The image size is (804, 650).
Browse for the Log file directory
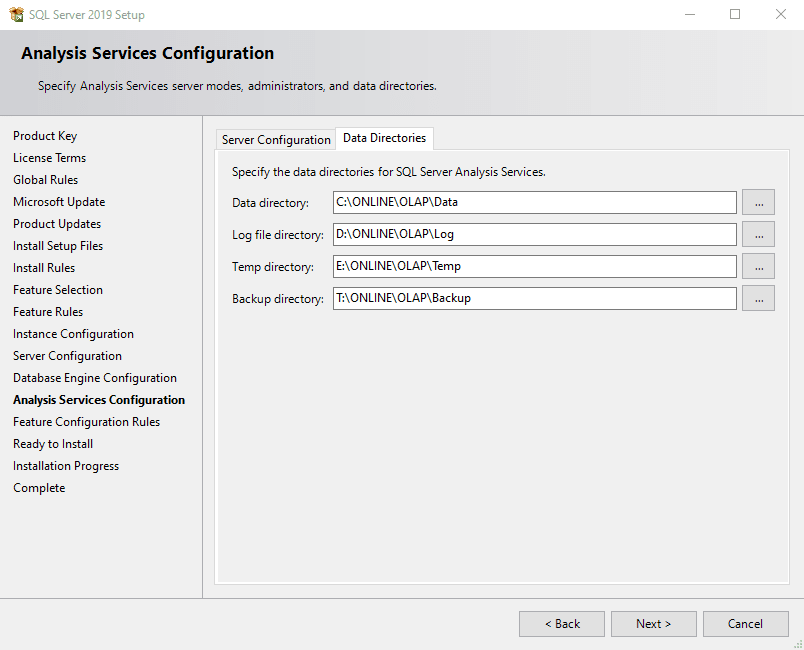[758, 235]
